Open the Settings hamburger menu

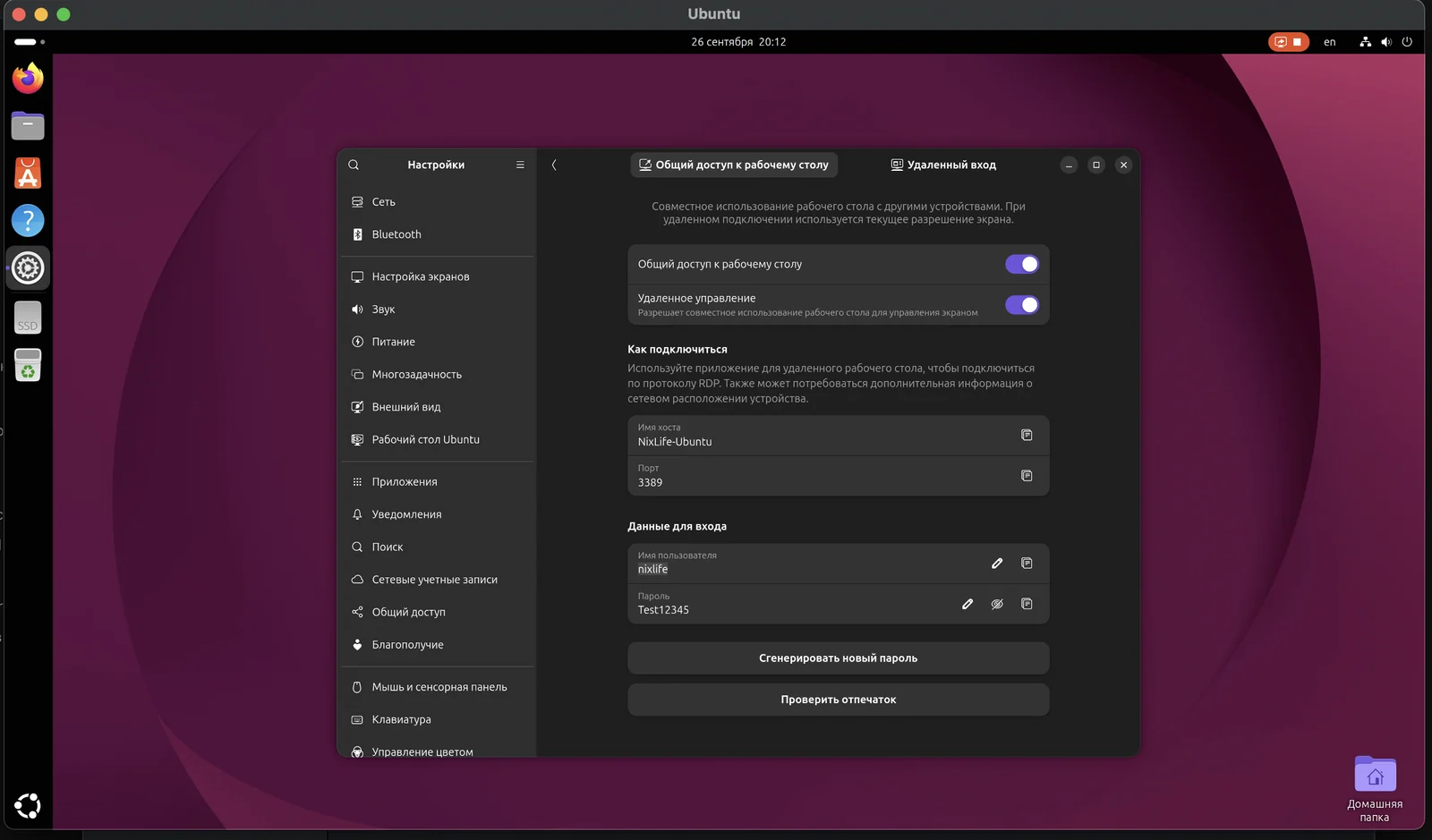(x=520, y=165)
